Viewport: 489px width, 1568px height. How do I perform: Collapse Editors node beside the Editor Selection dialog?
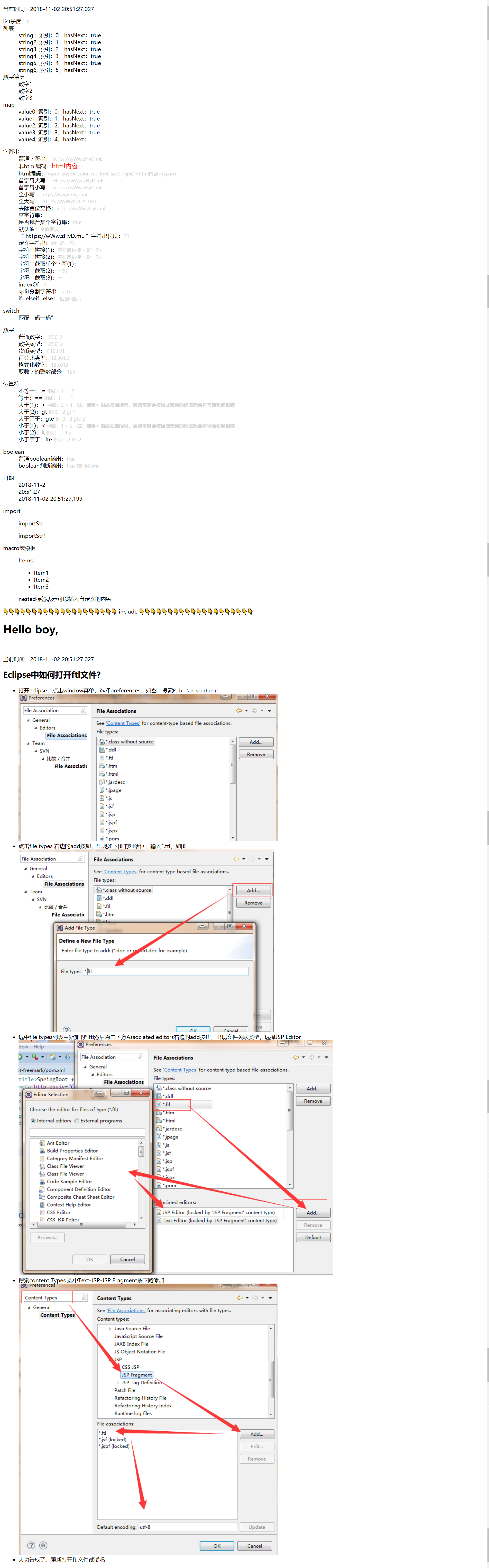click(x=93, y=1074)
